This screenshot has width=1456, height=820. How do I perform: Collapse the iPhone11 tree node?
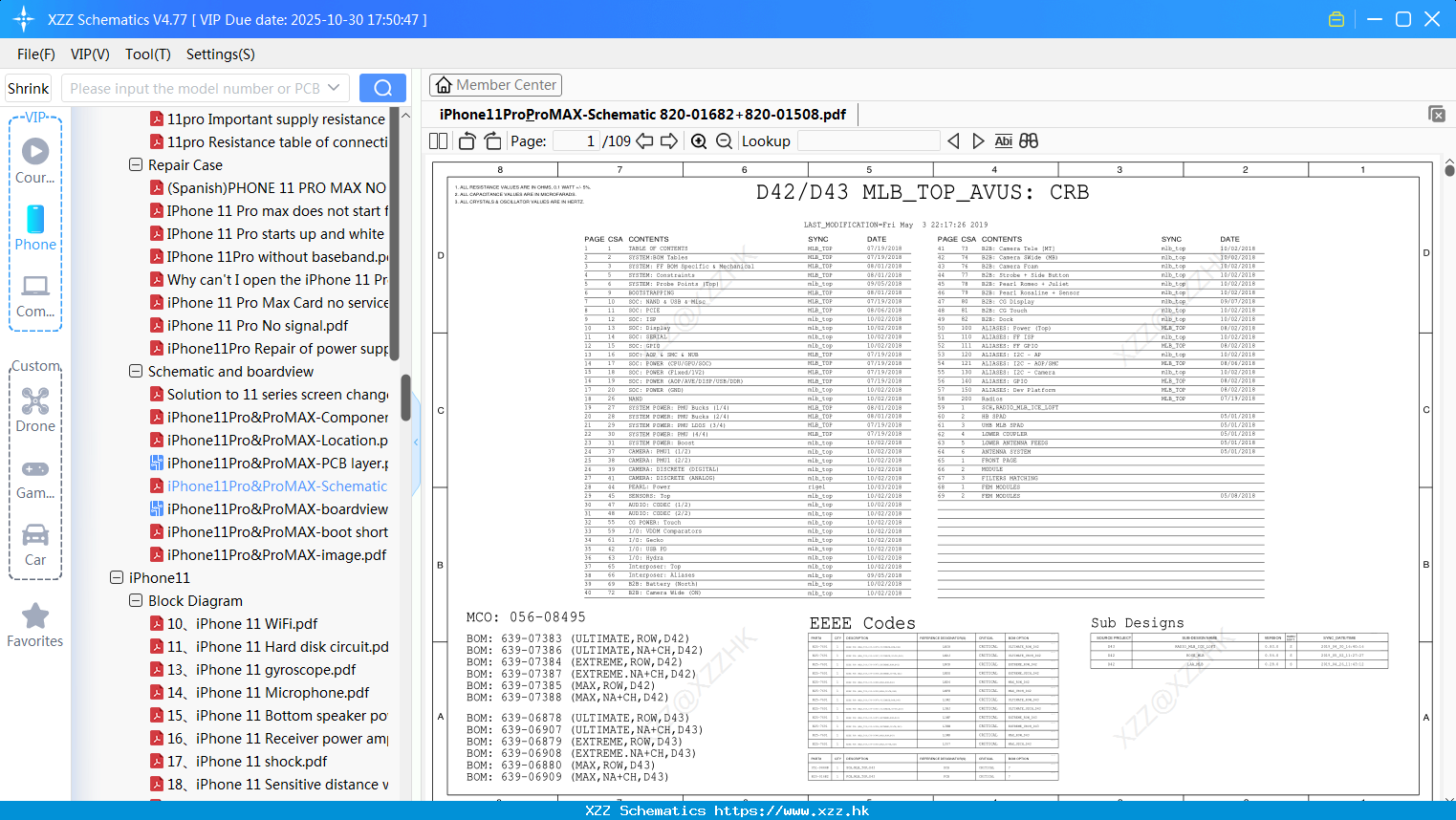point(117,577)
